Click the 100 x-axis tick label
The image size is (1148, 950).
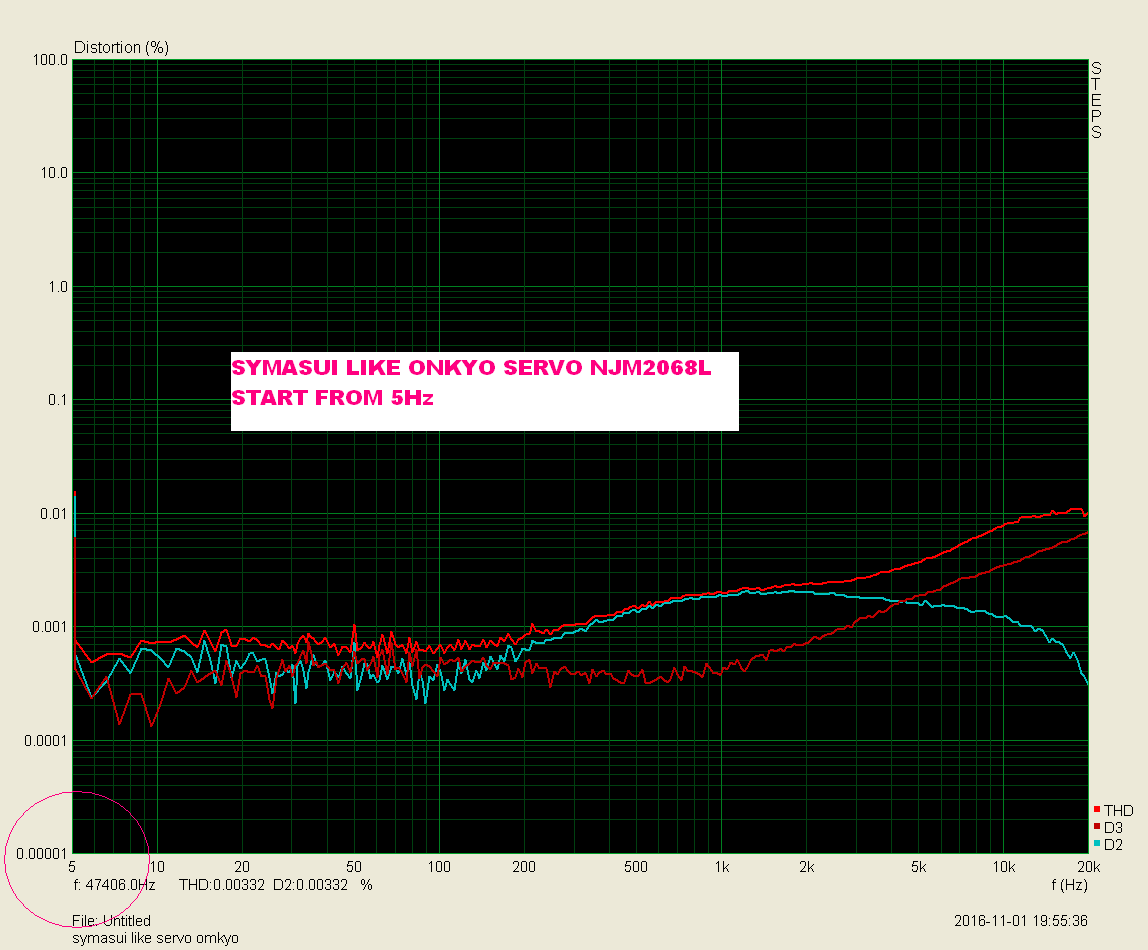pos(439,867)
